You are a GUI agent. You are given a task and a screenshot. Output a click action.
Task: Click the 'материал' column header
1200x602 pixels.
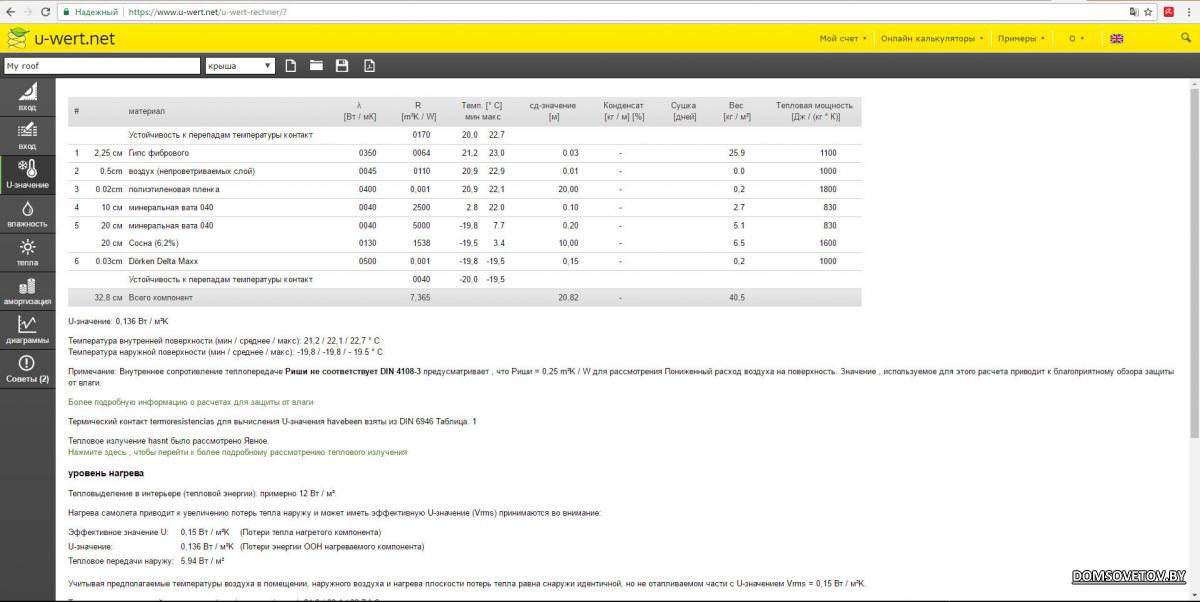[147, 111]
